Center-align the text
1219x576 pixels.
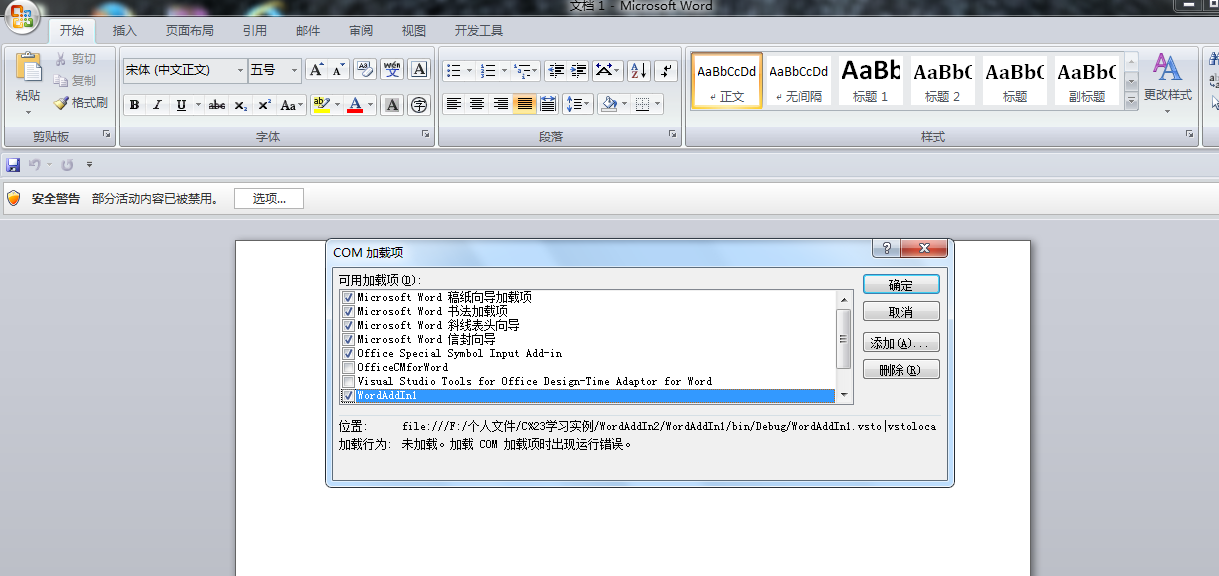pyautogui.click(x=477, y=104)
